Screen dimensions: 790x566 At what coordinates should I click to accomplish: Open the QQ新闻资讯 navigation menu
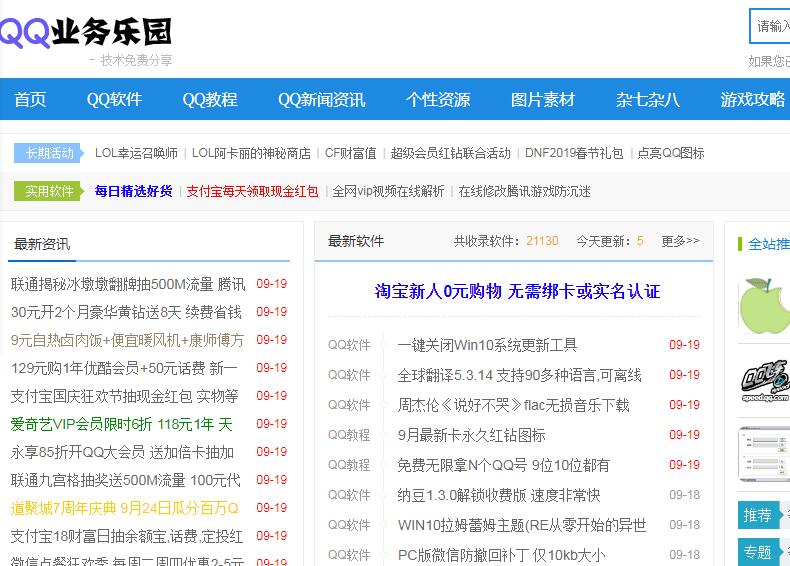pos(321,99)
